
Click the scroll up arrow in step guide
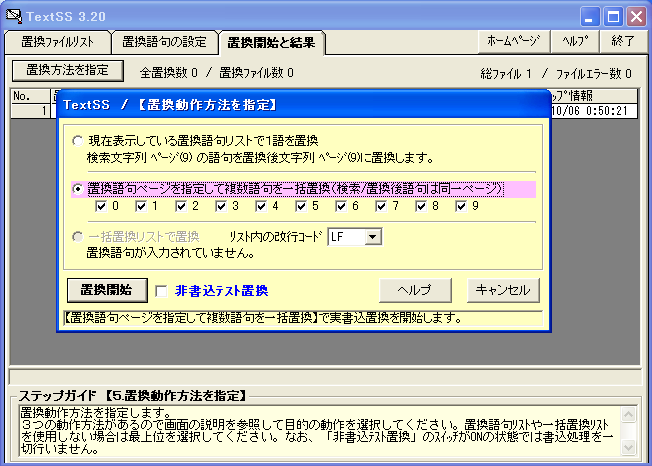(x=628, y=414)
